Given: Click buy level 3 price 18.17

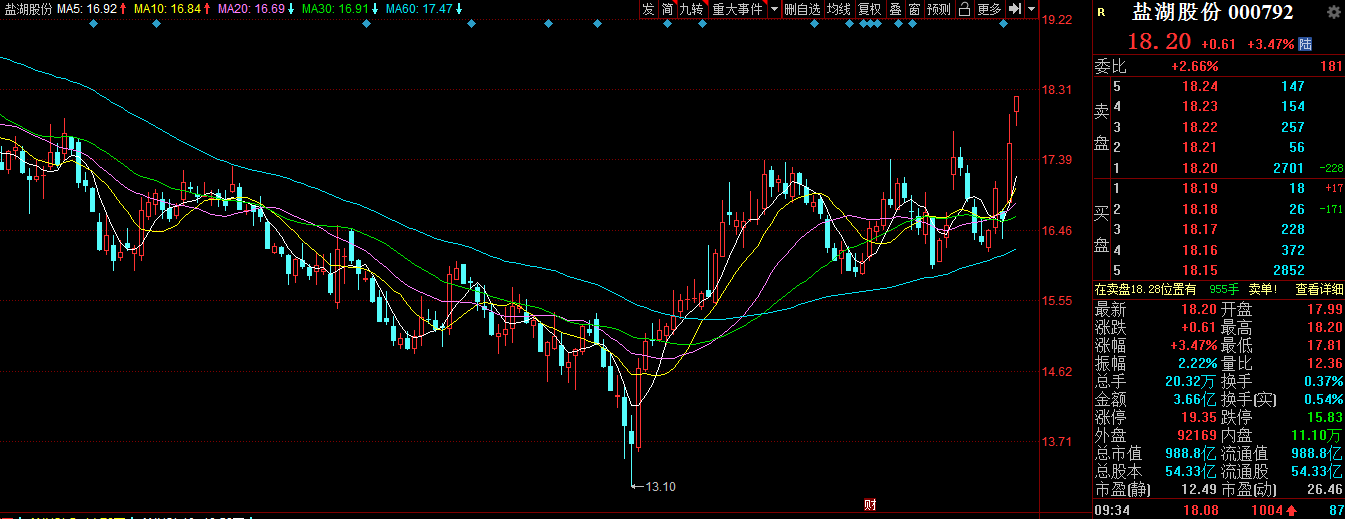Looking at the screenshot, I should (1201, 229).
